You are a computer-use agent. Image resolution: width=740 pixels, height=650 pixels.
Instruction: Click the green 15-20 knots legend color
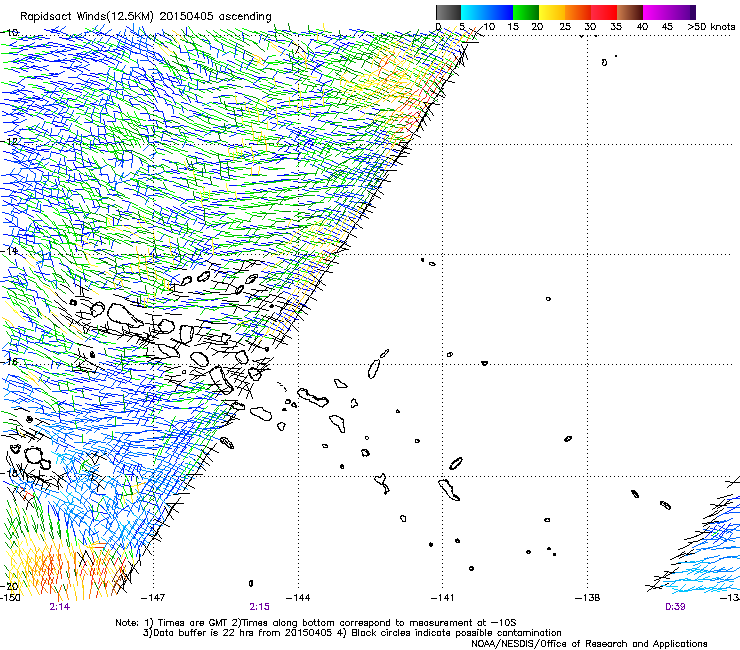point(526,12)
